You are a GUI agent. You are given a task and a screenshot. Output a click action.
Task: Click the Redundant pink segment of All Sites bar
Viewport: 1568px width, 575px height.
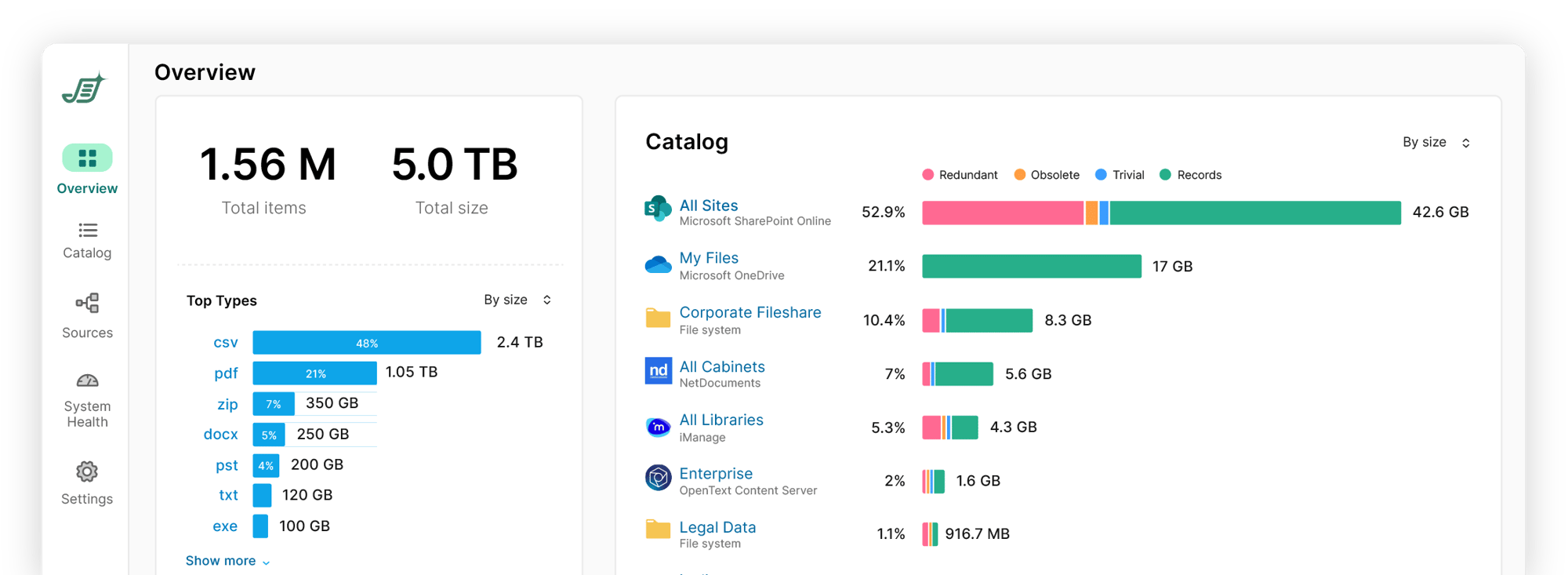coord(1003,213)
